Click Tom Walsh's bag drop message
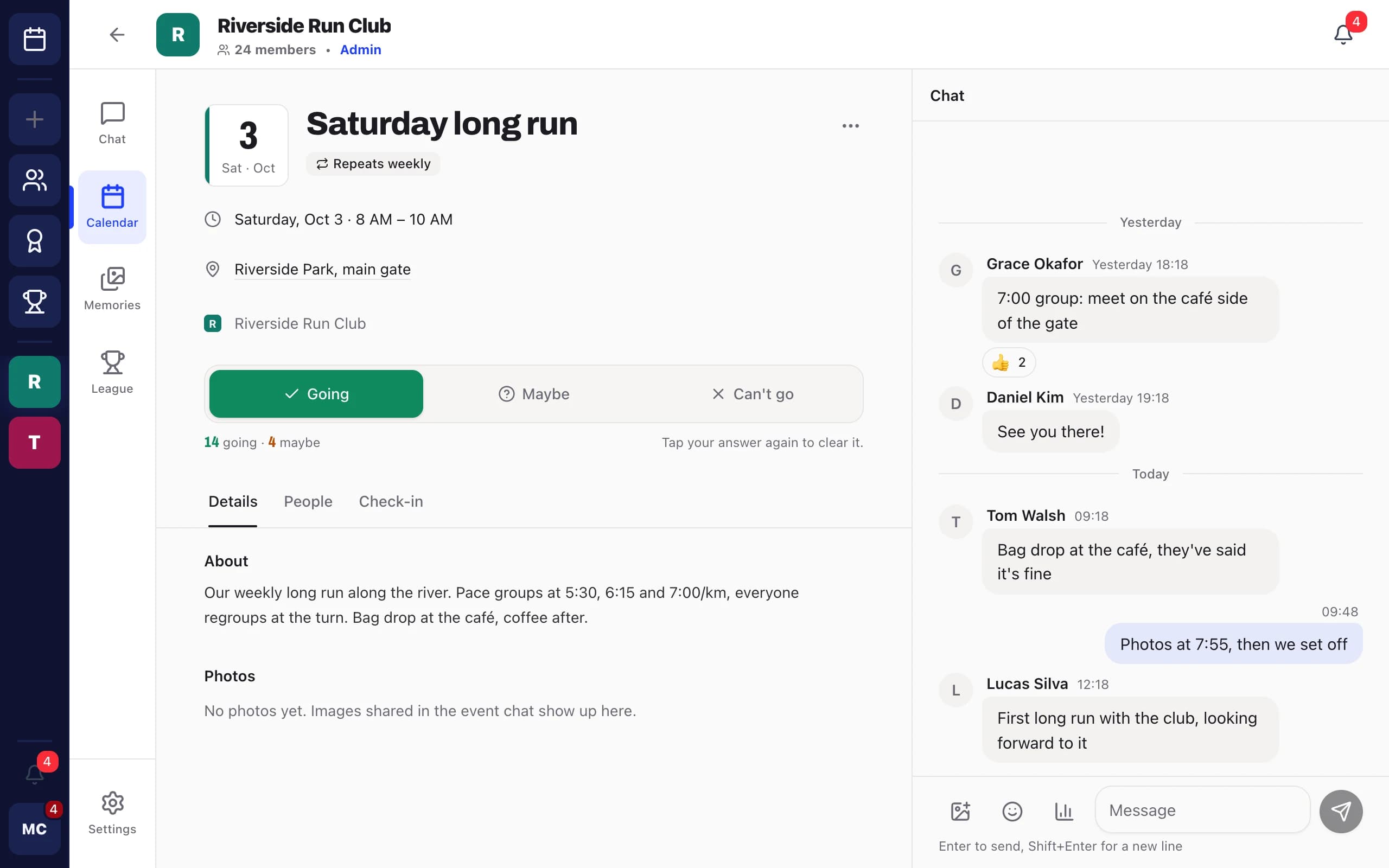Viewport: 1389px width, 868px height. coord(1130,561)
